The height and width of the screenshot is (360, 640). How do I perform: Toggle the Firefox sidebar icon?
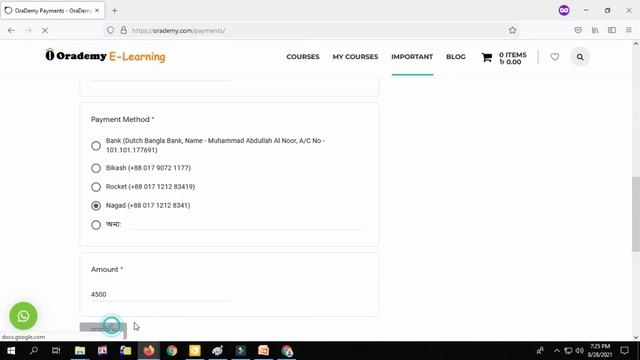[x=612, y=30]
